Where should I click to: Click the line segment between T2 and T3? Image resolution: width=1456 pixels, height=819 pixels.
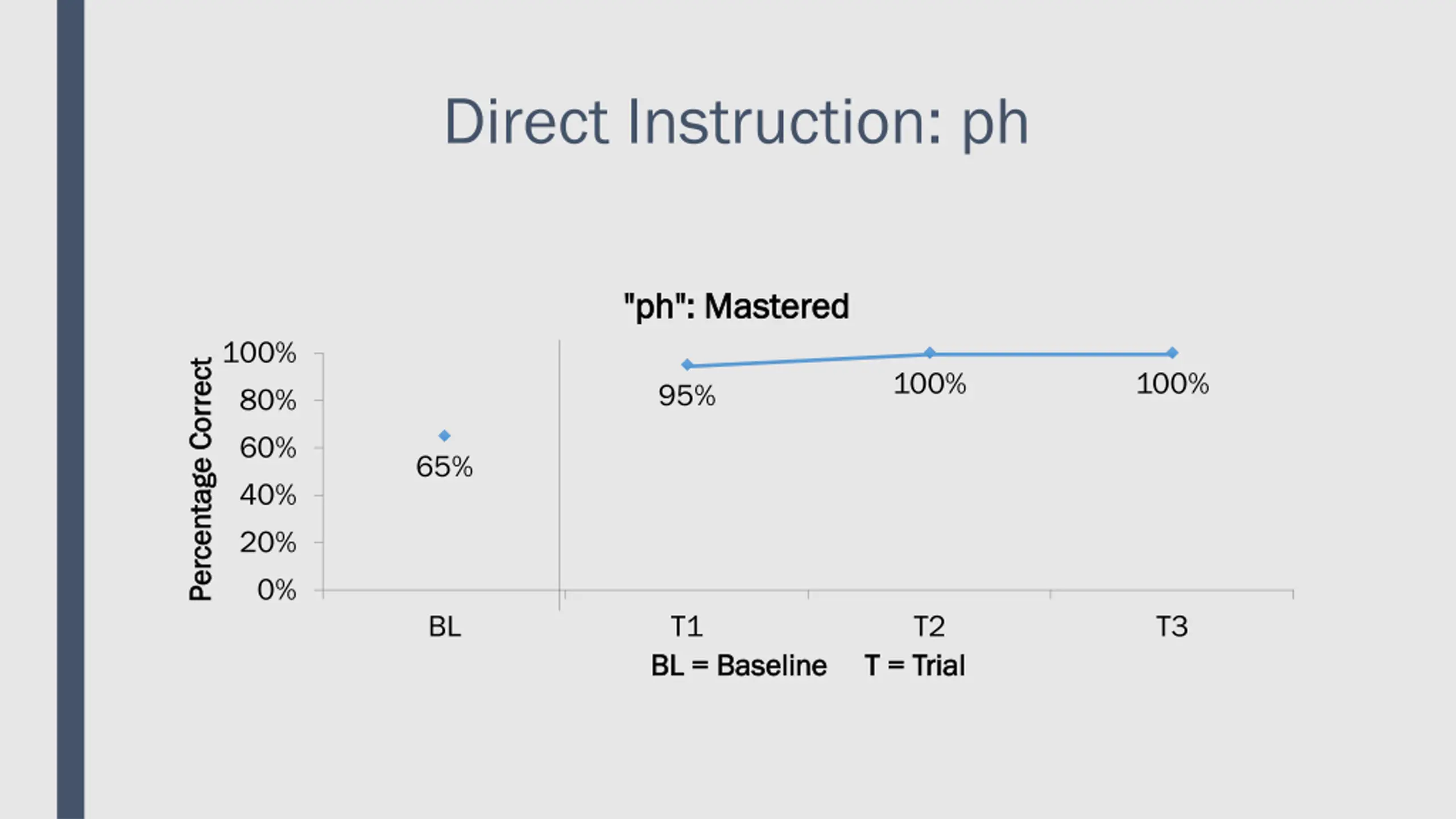coord(1051,354)
